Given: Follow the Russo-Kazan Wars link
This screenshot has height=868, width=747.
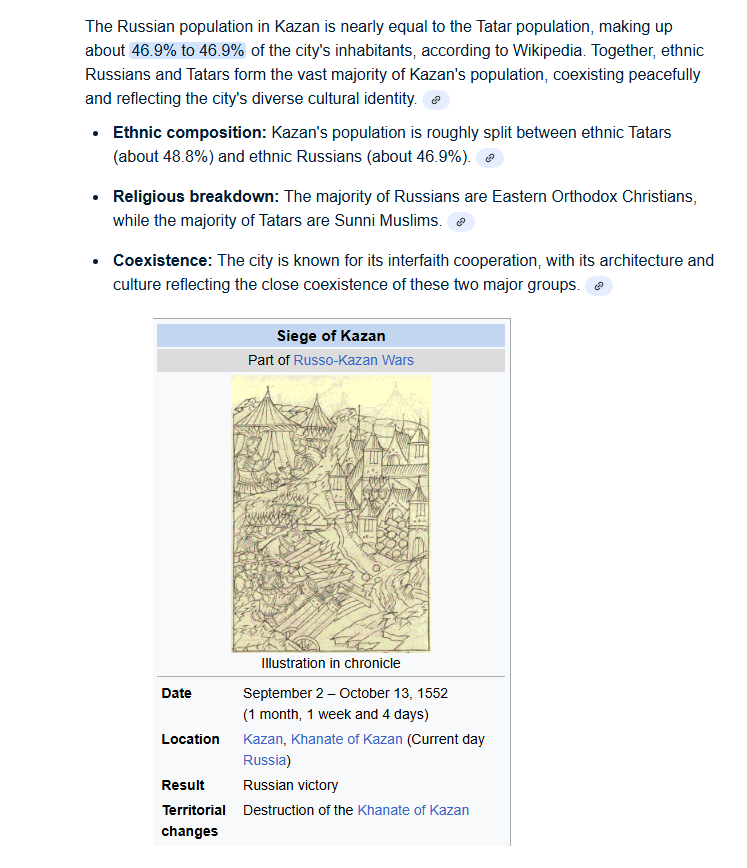Looking at the screenshot, I should click(x=353, y=360).
